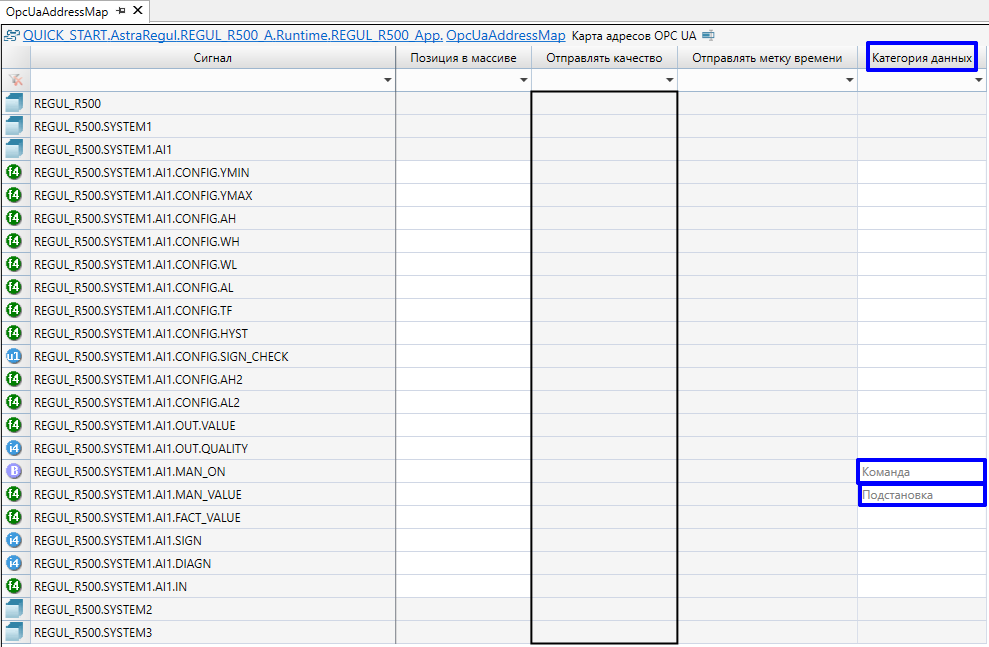The height and width of the screenshot is (647, 989).
Task: Click the clear filter icon in the filter row
Action: [x=14, y=80]
